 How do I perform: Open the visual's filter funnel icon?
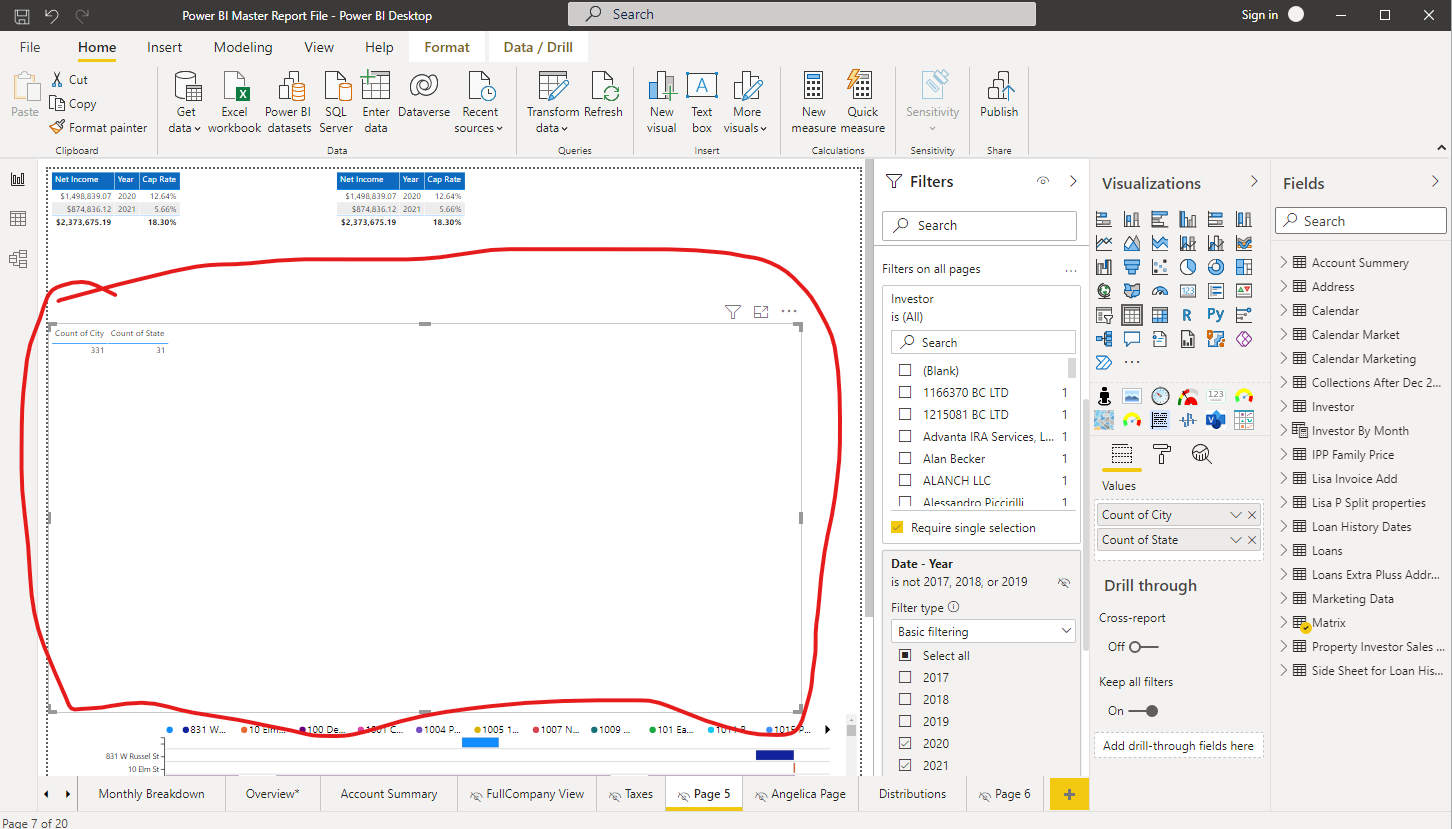(x=733, y=312)
